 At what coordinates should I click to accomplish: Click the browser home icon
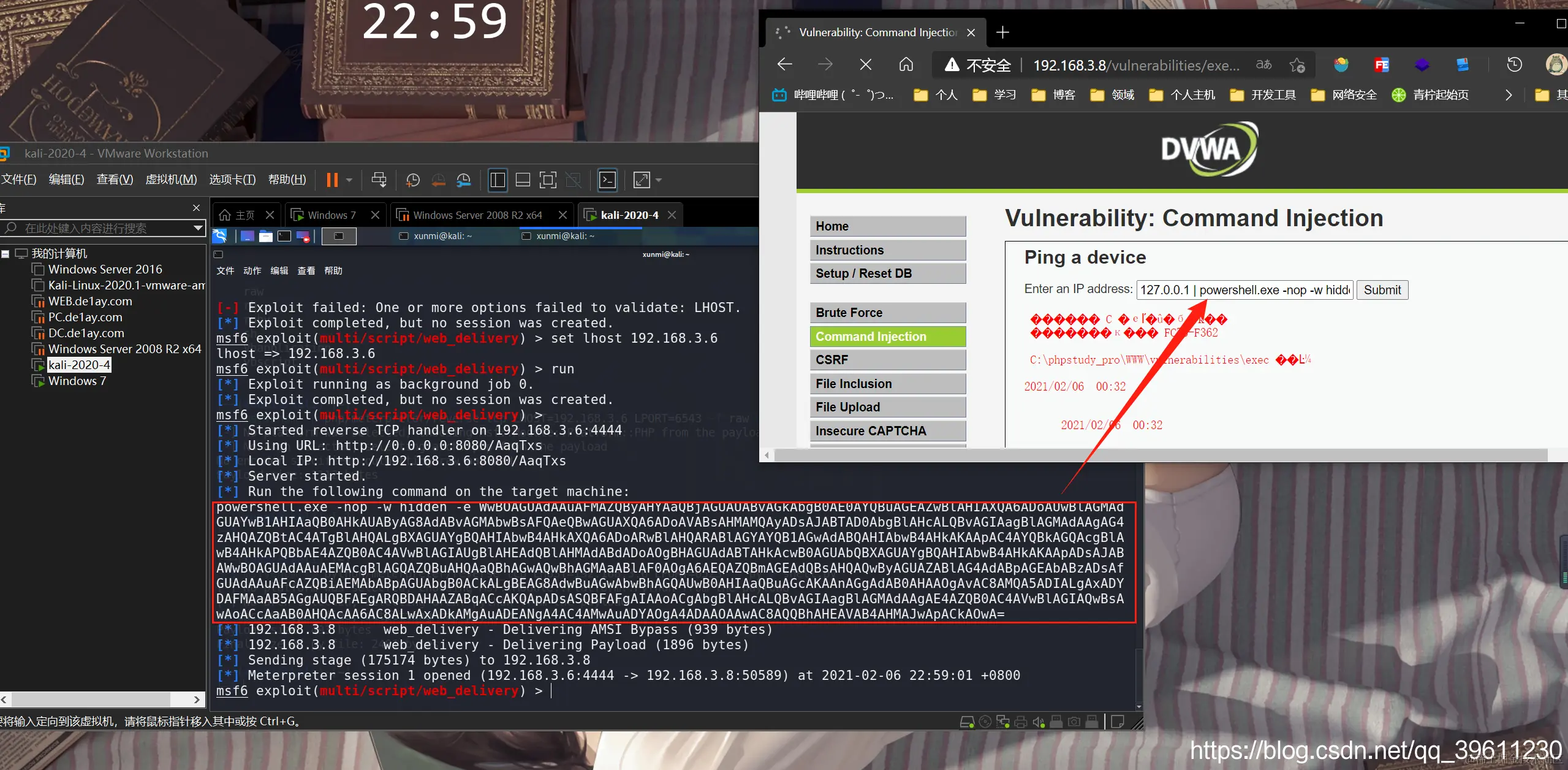click(x=906, y=65)
